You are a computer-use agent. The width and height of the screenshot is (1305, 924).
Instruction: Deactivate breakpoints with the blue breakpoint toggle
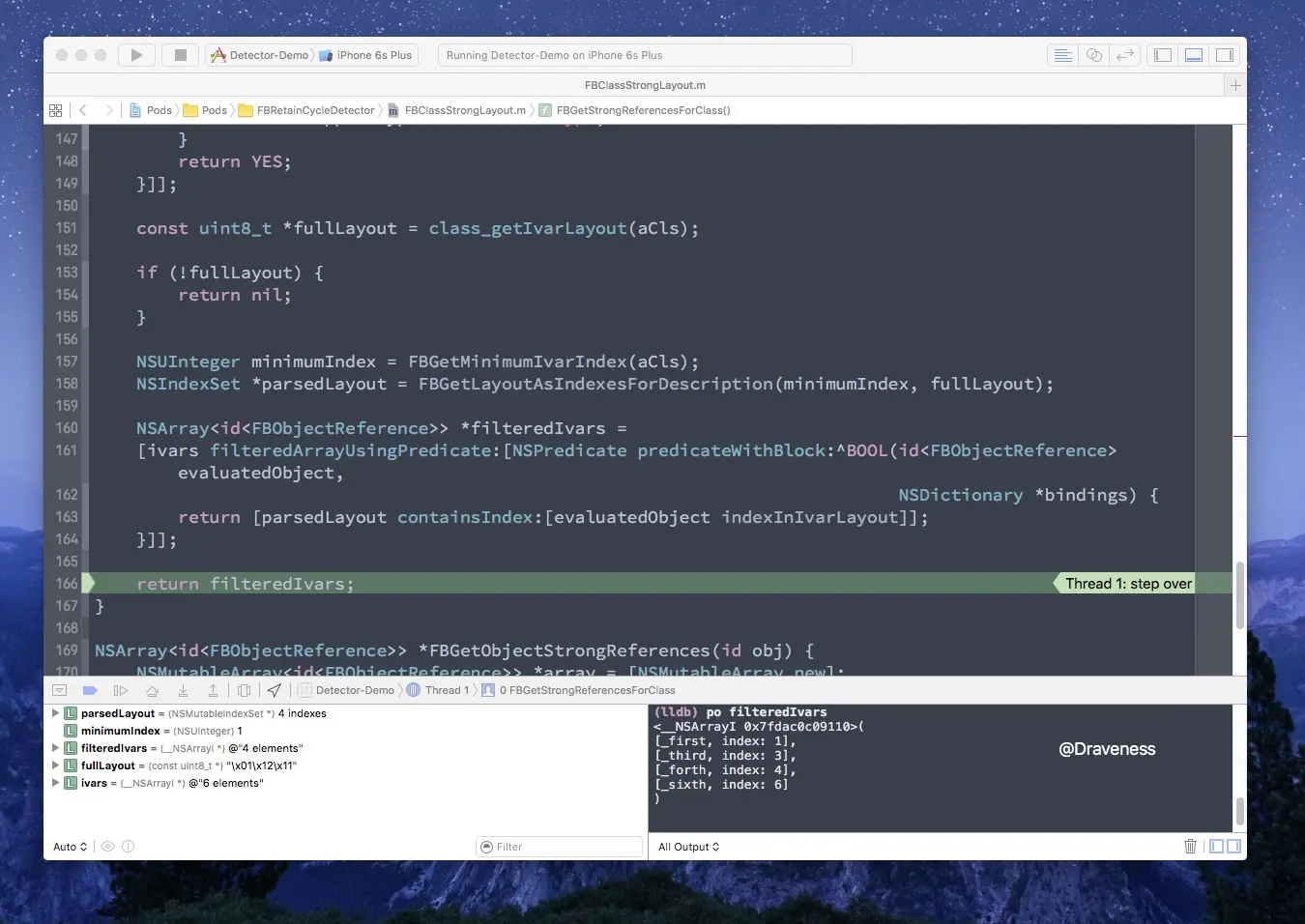[90, 690]
